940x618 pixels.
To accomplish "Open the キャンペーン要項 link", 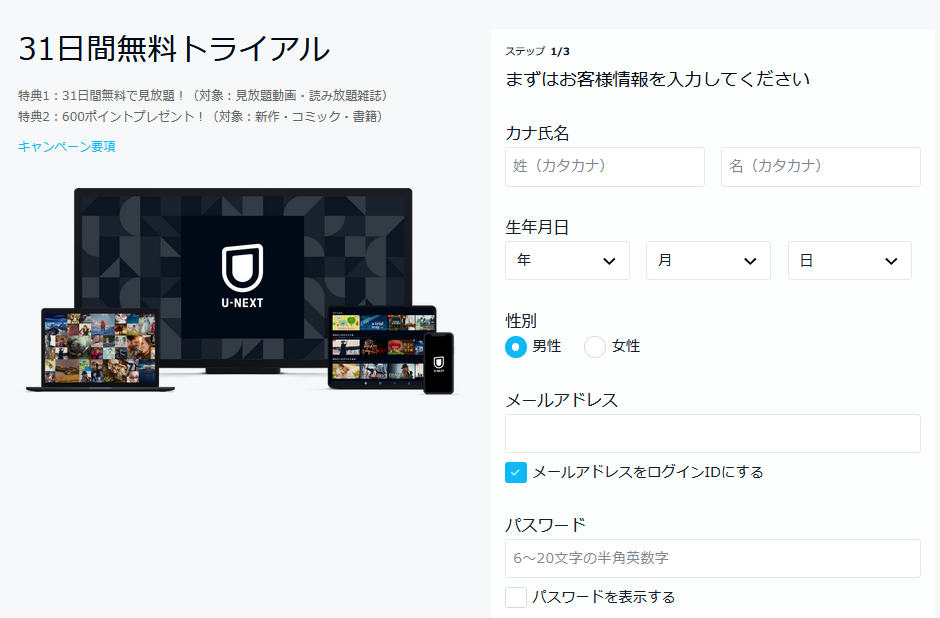I will coord(67,146).
